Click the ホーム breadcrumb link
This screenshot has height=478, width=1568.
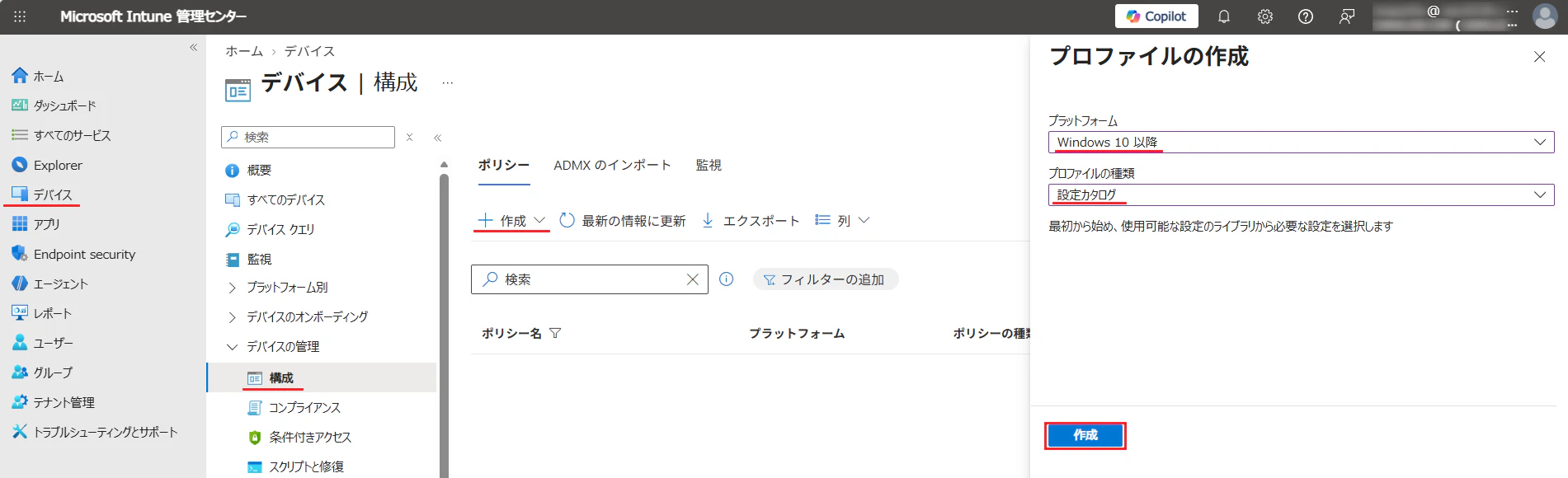(x=244, y=51)
